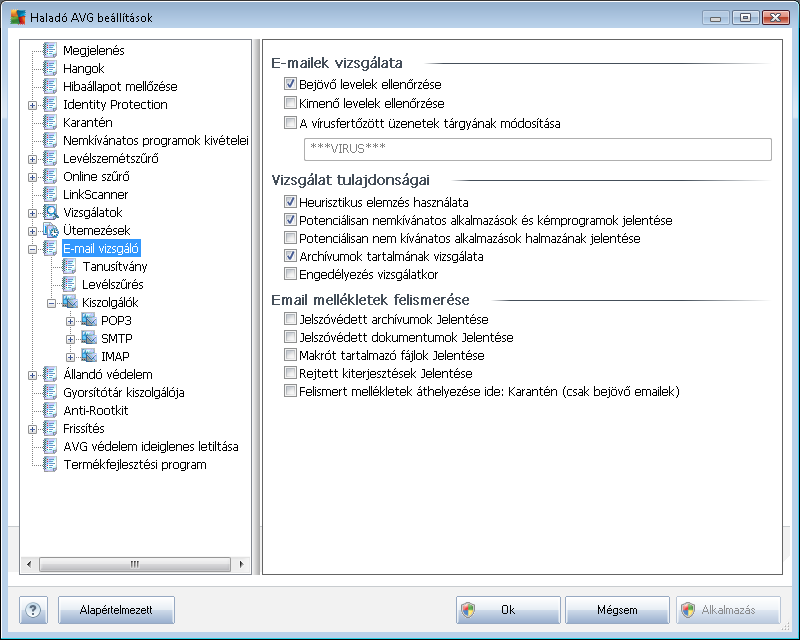Click the tree scrollbar right arrow
This screenshot has width=800, height=640.
pyautogui.click(x=241, y=564)
